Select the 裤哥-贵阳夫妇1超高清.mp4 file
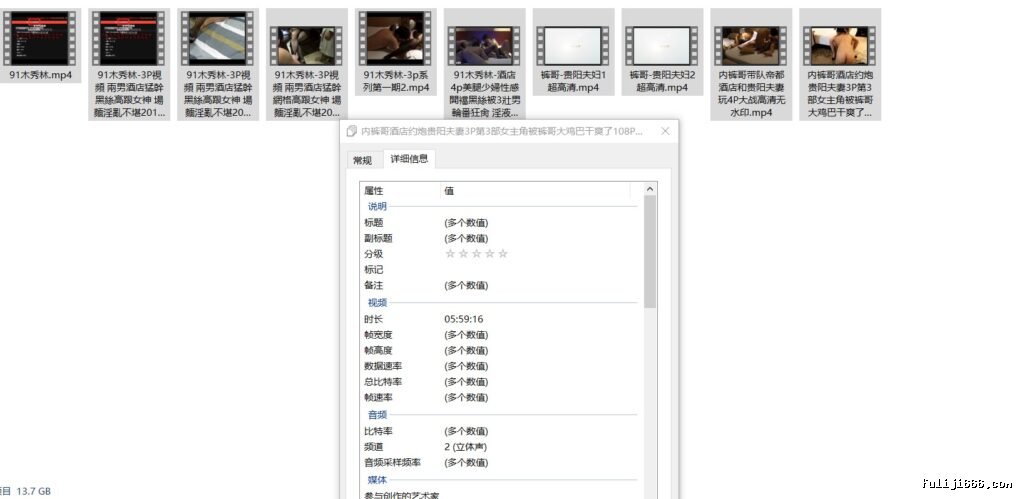 [573, 52]
